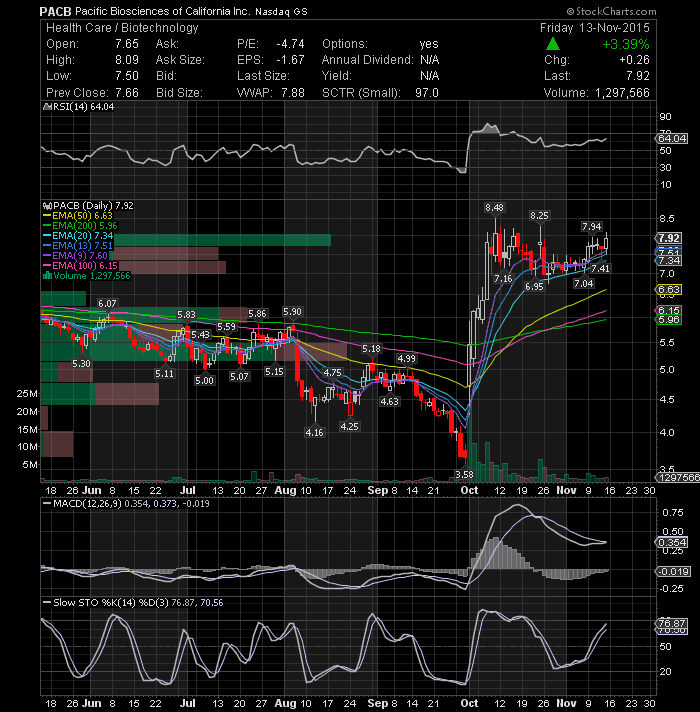Click the 76.87 stochastic axis tag

tap(672, 623)
